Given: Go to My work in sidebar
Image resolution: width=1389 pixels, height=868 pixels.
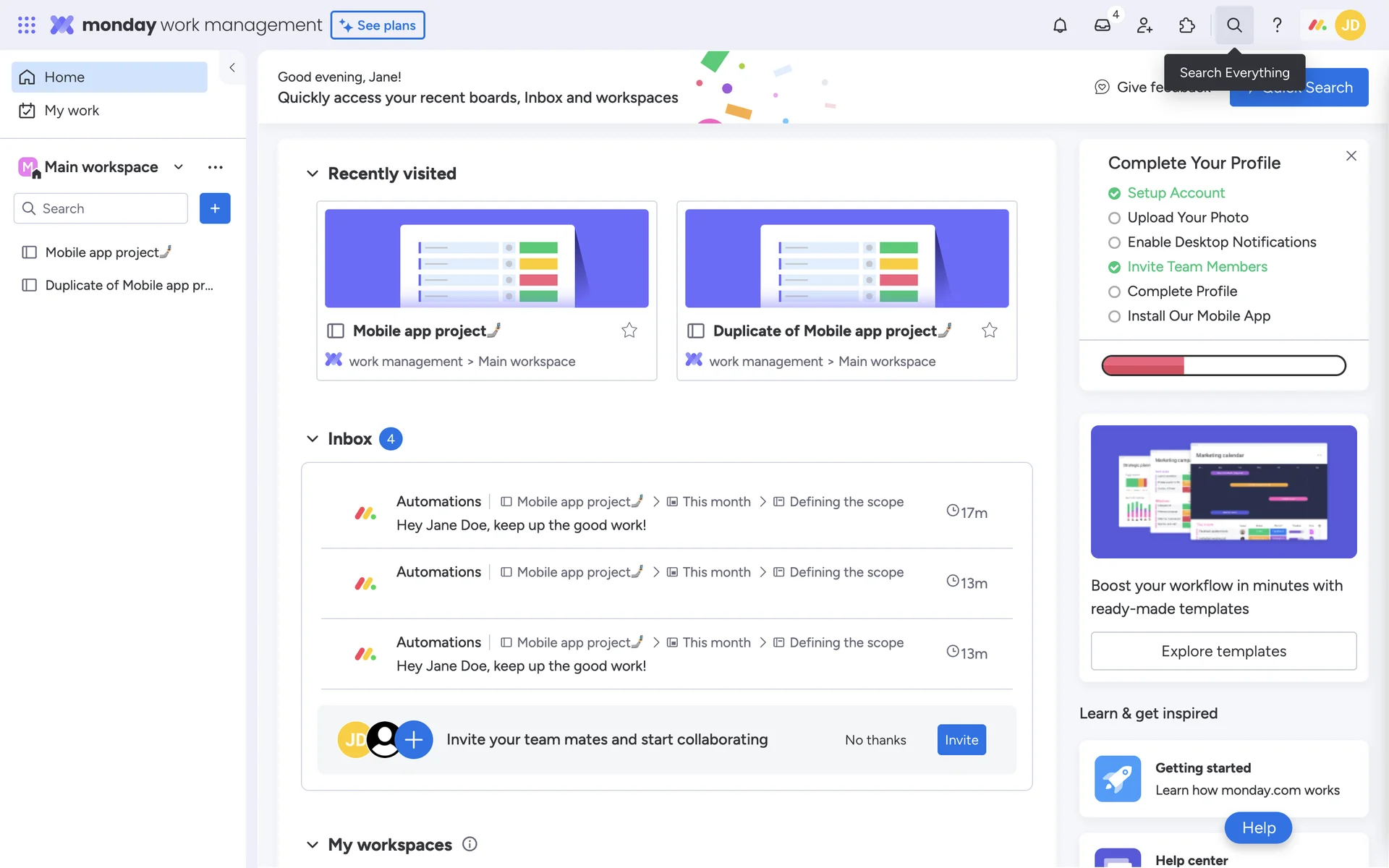Looking at the screenshot, I should pos(72,111).
